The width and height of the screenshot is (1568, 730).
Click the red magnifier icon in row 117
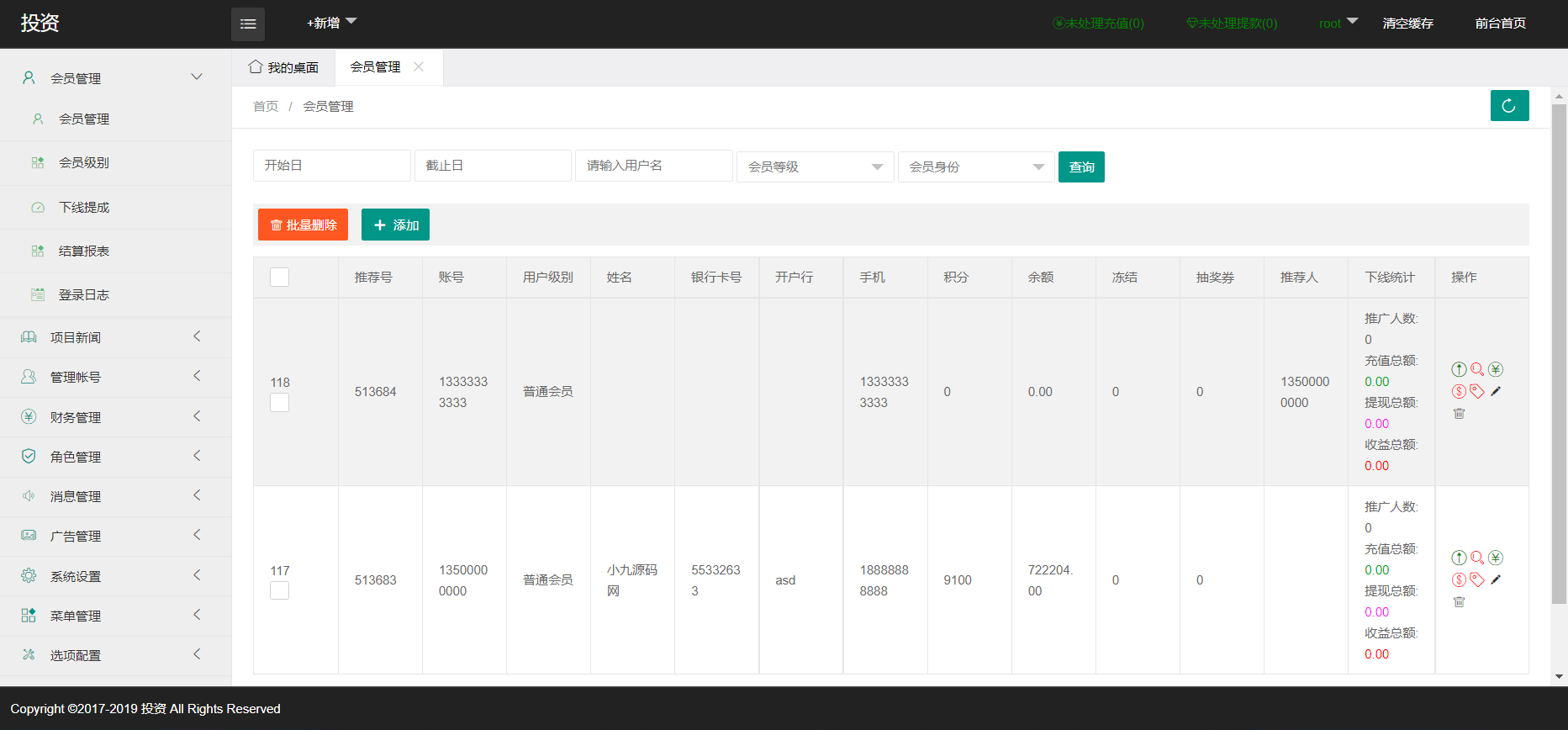tap(1477, 558)
